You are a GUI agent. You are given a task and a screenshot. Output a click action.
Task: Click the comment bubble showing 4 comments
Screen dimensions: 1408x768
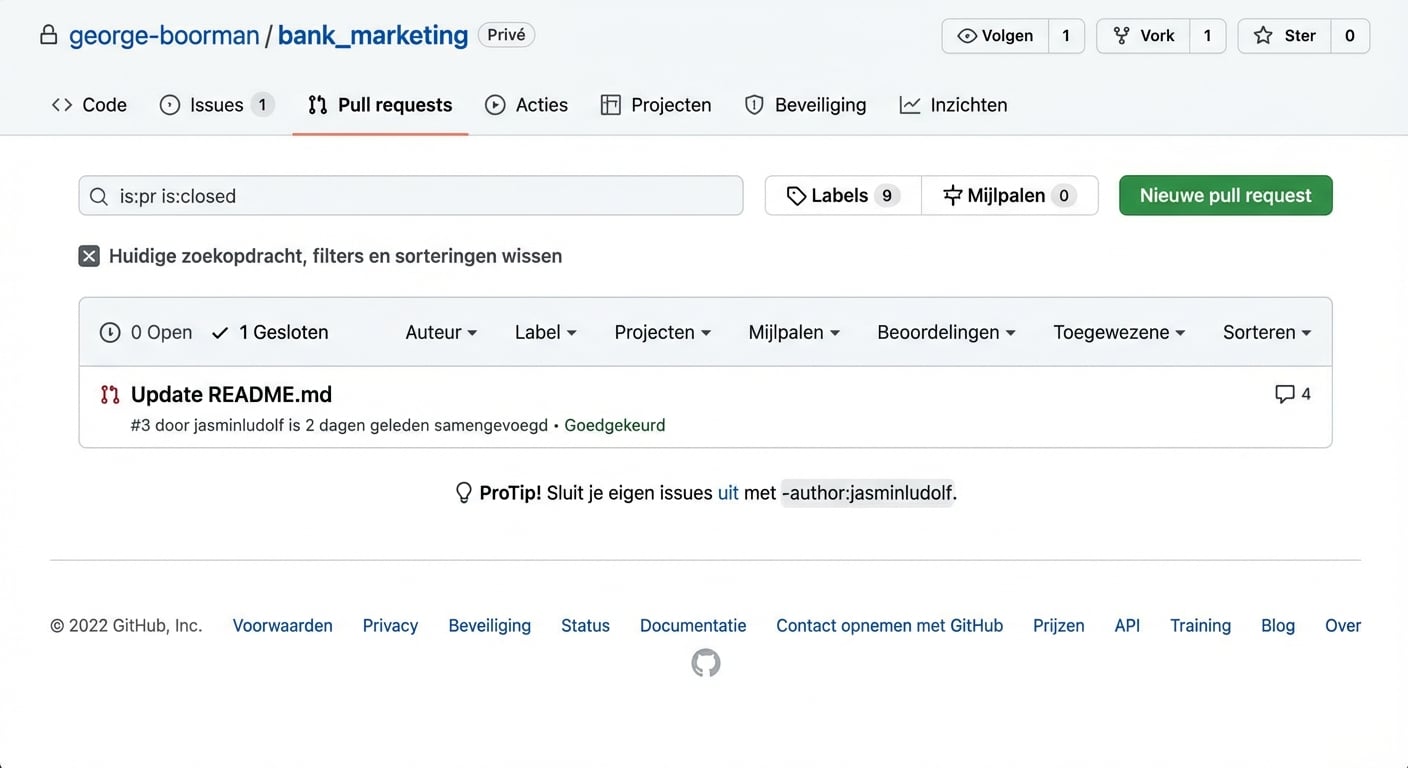[x=1292, y=393]
